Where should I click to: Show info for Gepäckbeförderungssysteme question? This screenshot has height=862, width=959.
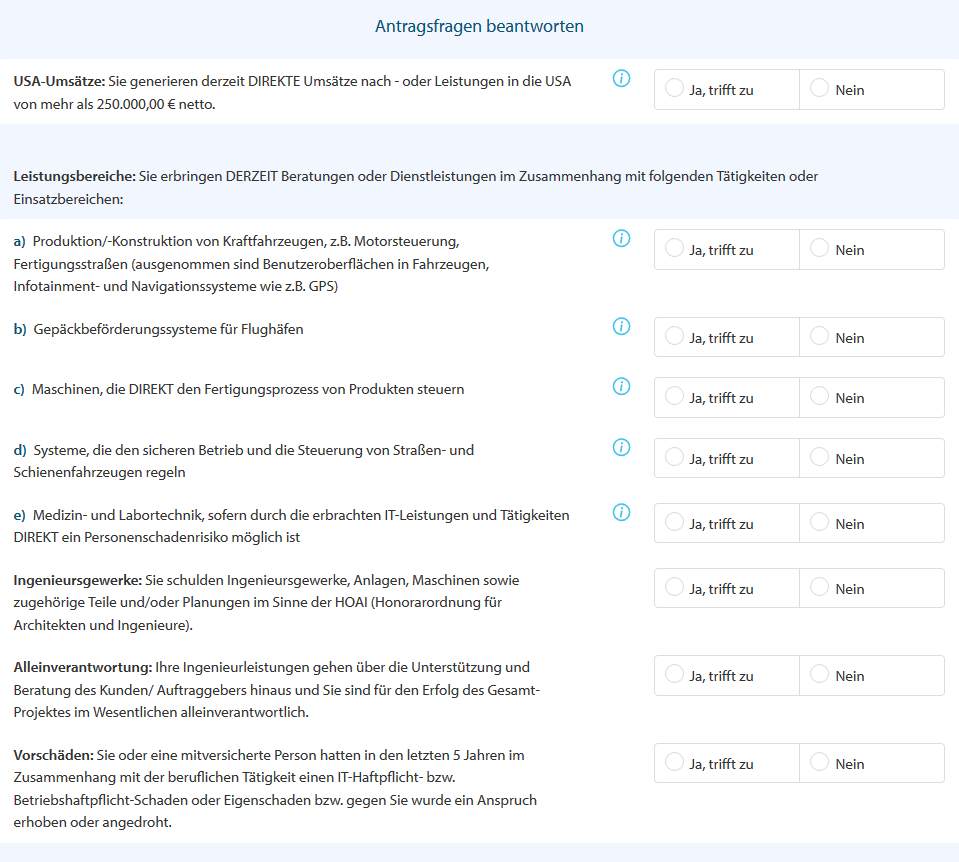(621, 326)
